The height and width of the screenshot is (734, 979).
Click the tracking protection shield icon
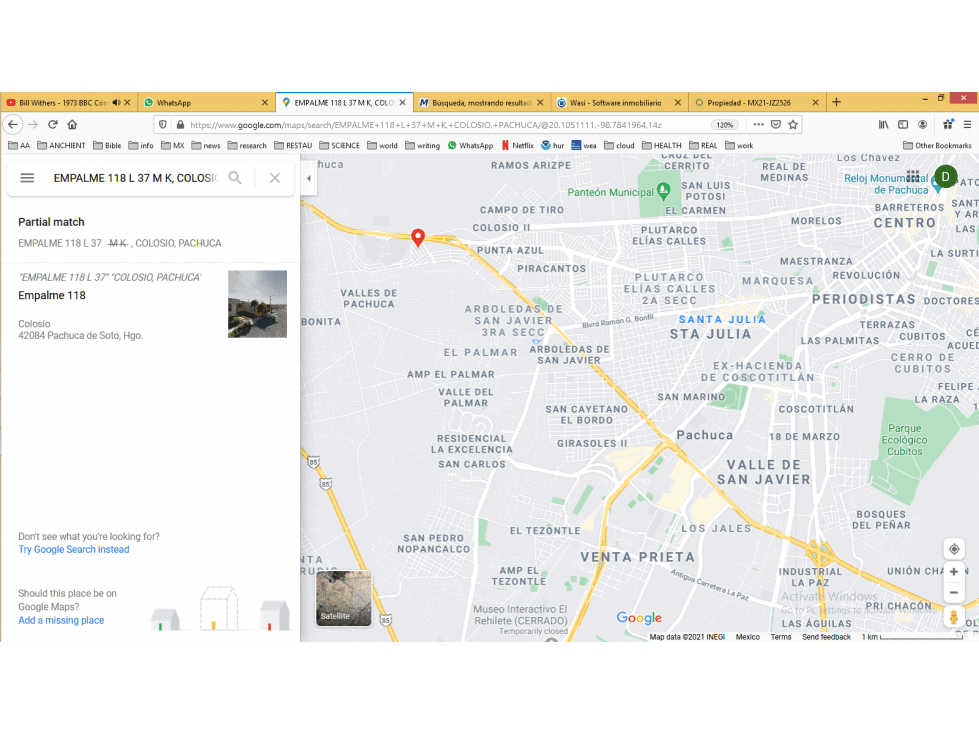point(163,124)
